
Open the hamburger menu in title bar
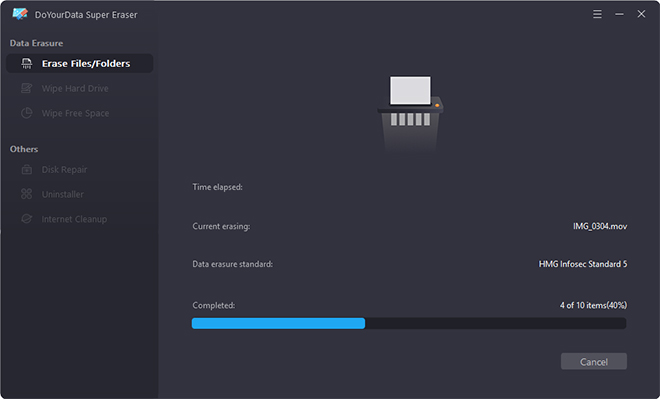pos(597,14)
